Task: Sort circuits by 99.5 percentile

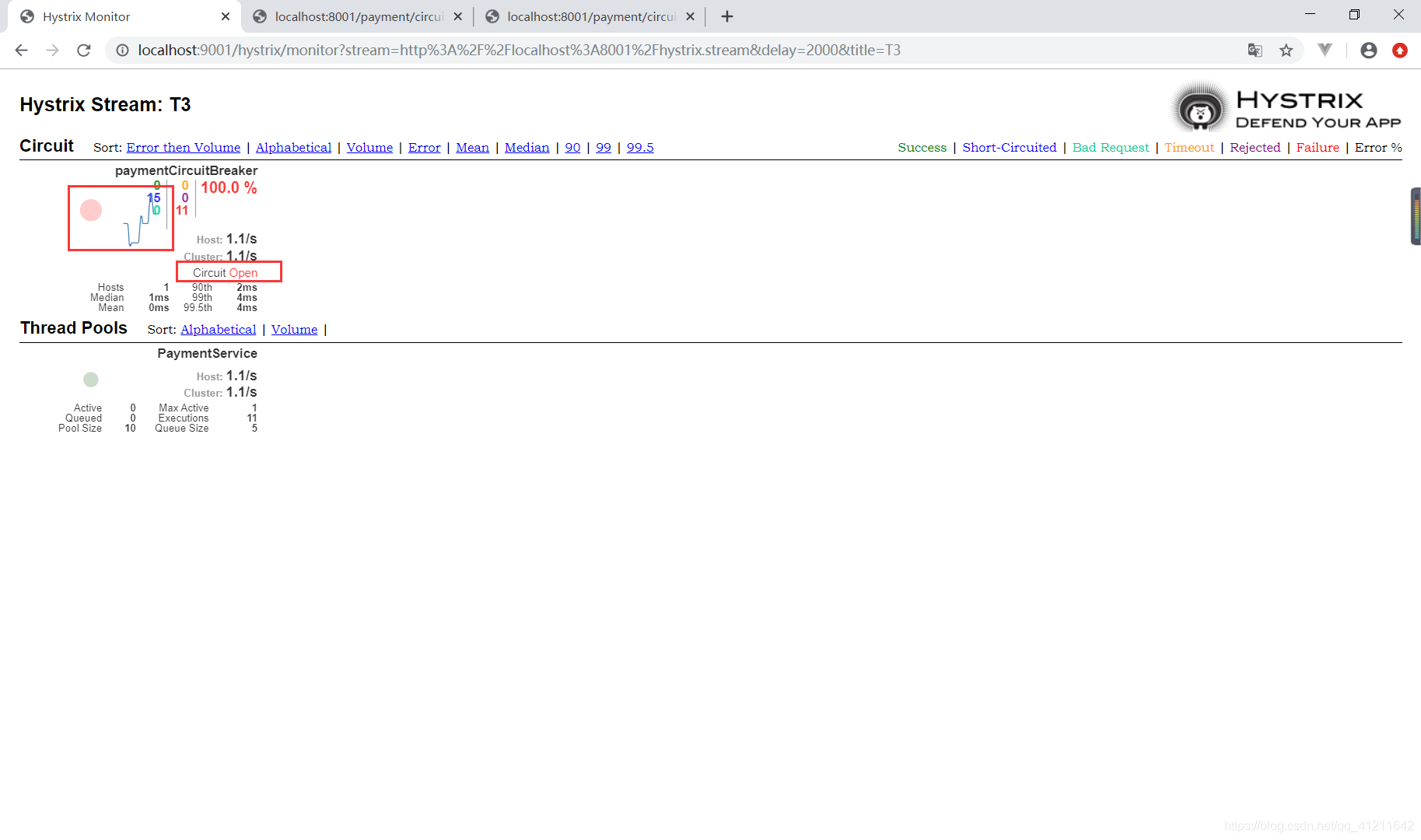Action: pyautogui.click(x=640, y=148)
